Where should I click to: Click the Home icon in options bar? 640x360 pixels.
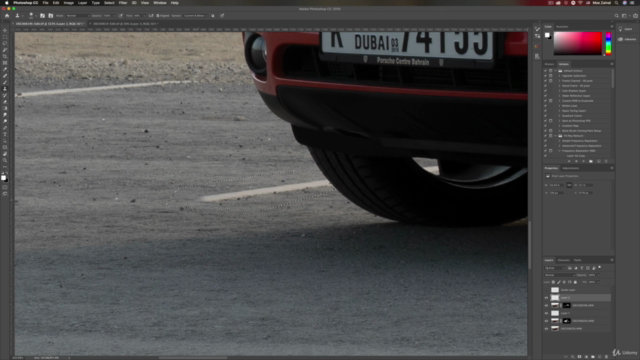pos(7,16)
